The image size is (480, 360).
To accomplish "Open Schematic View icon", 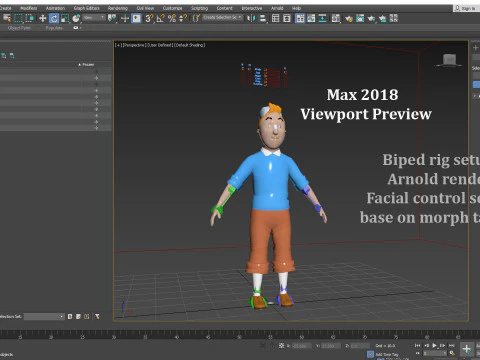I will 322,18.
